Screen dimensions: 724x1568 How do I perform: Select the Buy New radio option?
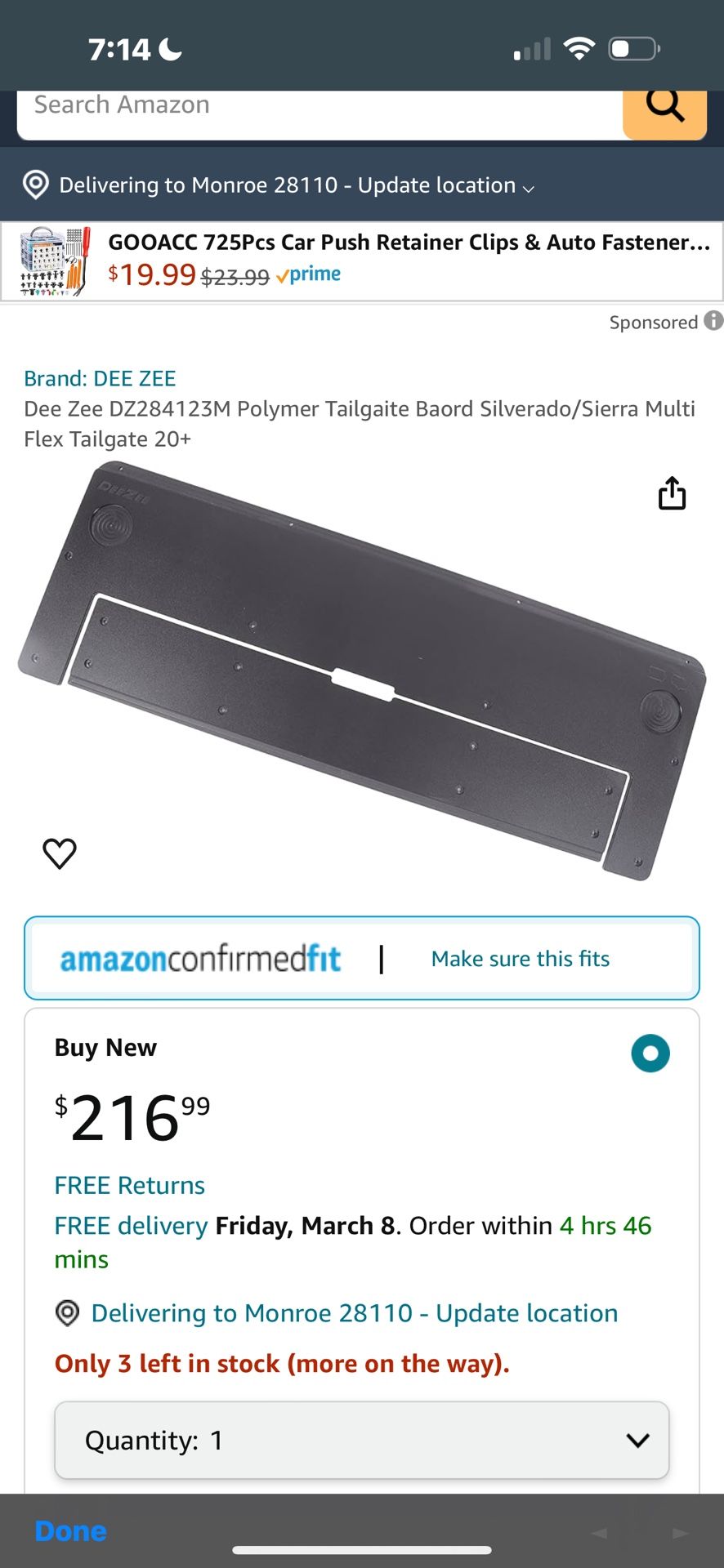(650, 1053)
